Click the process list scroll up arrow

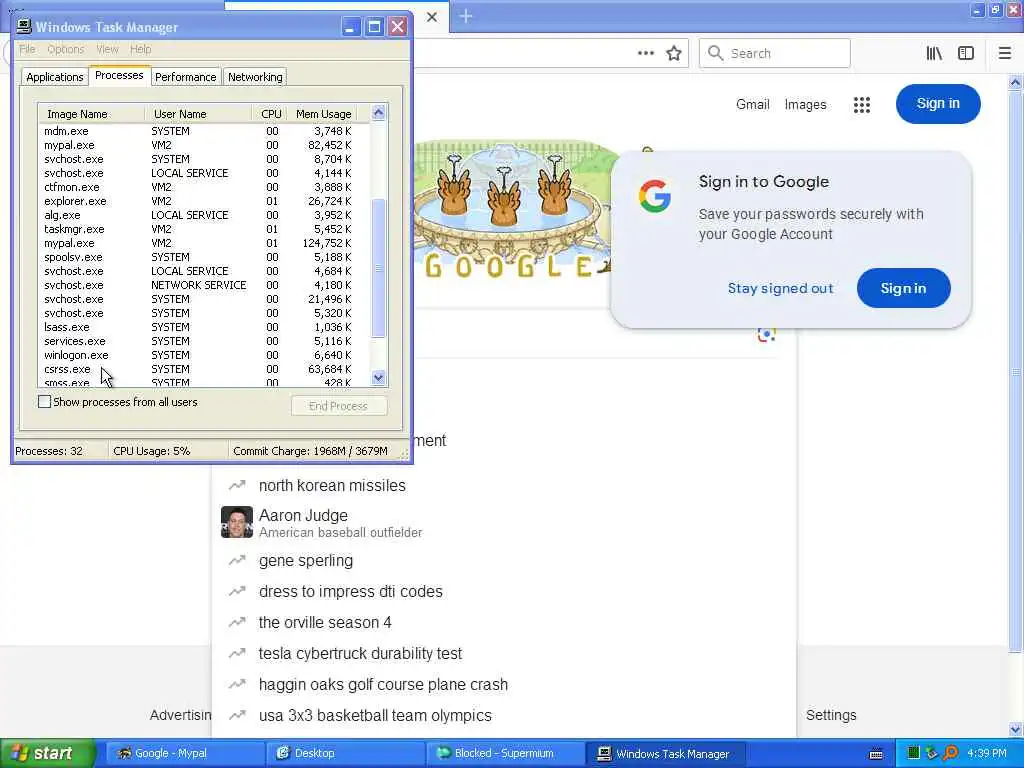click(x=378, y=113)
